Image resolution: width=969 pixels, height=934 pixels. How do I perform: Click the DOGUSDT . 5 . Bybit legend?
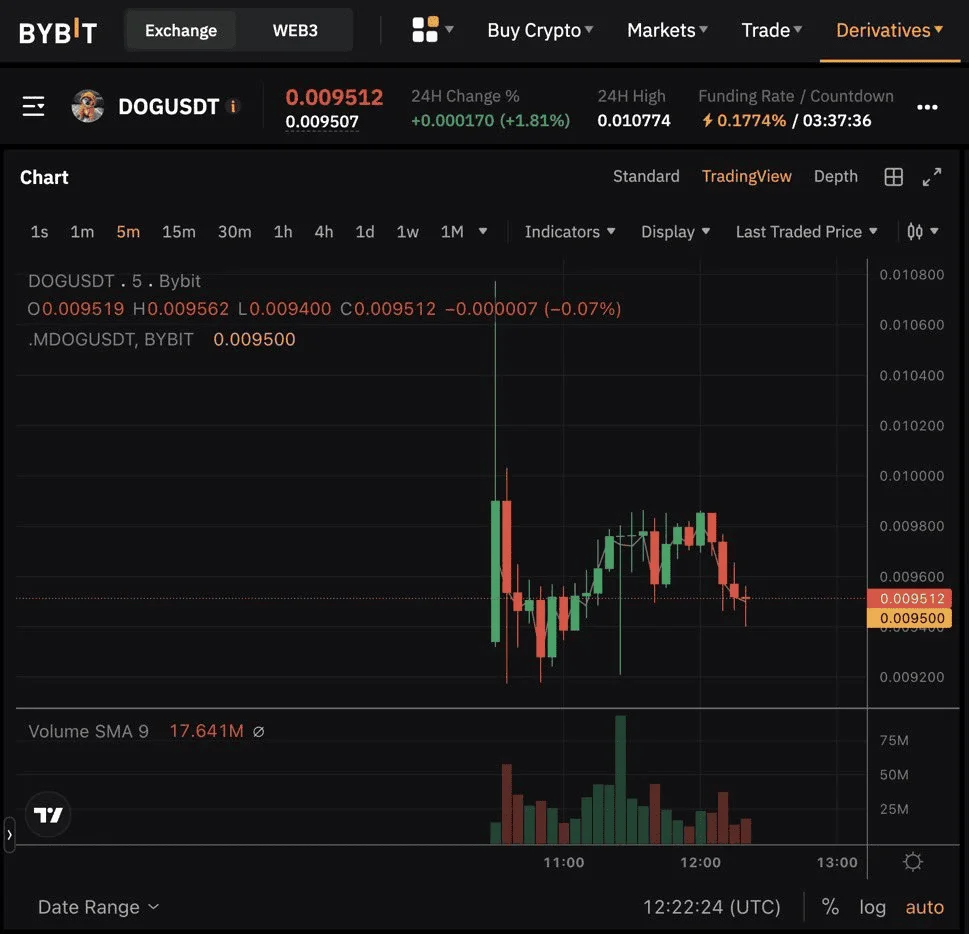[x=114, y=281]
